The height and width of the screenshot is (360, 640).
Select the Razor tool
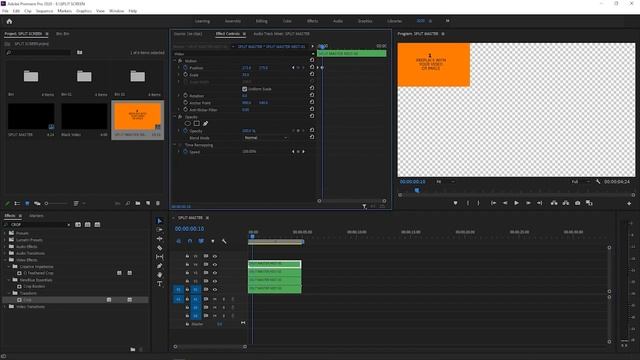tap(160, 248)
